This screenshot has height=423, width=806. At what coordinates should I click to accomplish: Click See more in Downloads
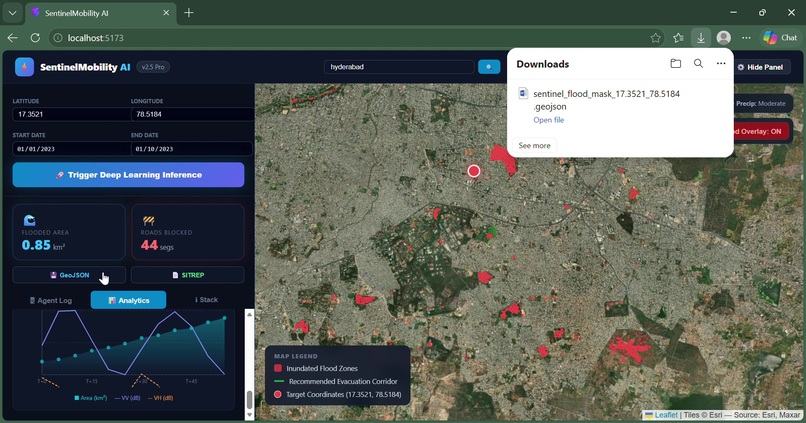pos(534,145)
